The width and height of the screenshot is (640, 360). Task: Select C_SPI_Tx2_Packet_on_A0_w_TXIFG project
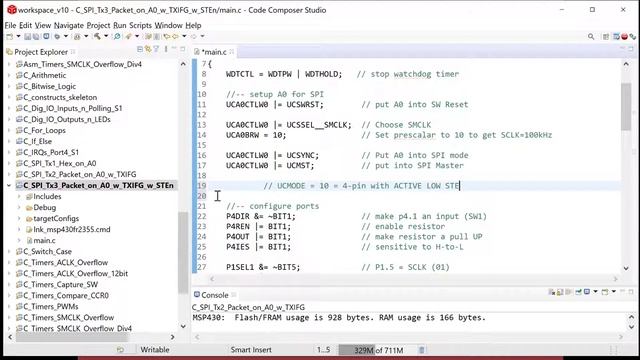80,175
